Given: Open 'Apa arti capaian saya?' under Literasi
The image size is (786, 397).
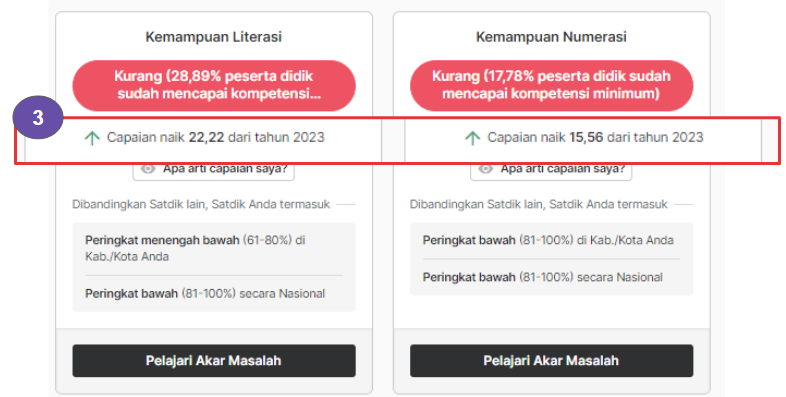Looking at the screenshot, I should [x=214, y=169].
